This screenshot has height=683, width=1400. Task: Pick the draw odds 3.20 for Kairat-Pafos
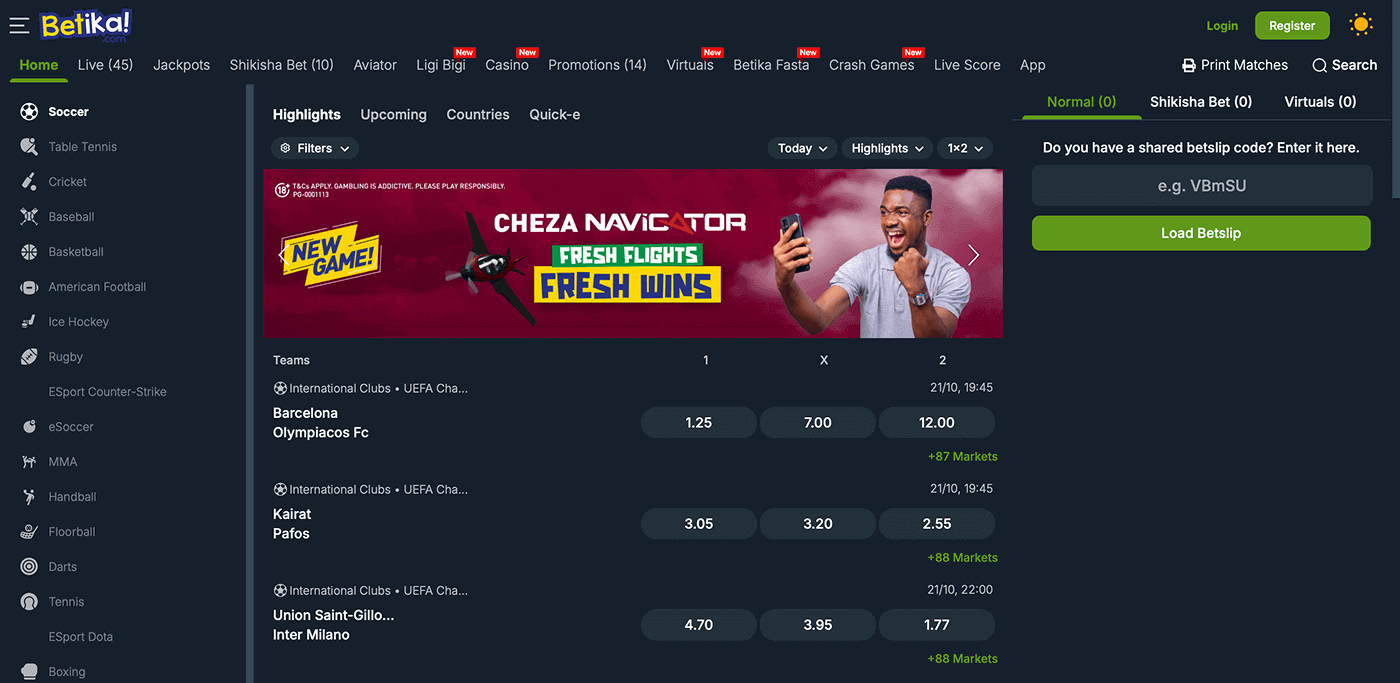[x=818, y=523]
